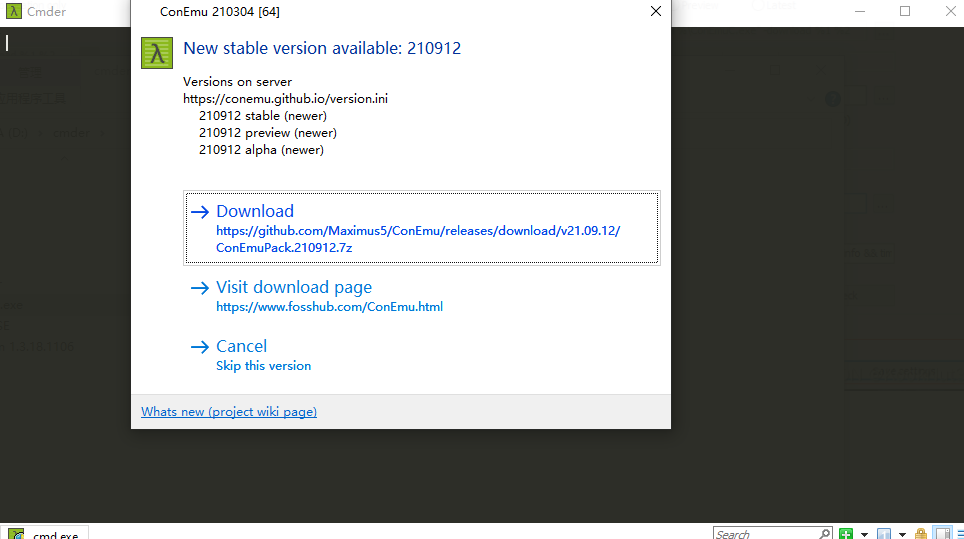Image resolution: width=964 pixels, height=539 pixels.
Task: Open the console list dropdown arrow
Action: [x=902, y=534]
